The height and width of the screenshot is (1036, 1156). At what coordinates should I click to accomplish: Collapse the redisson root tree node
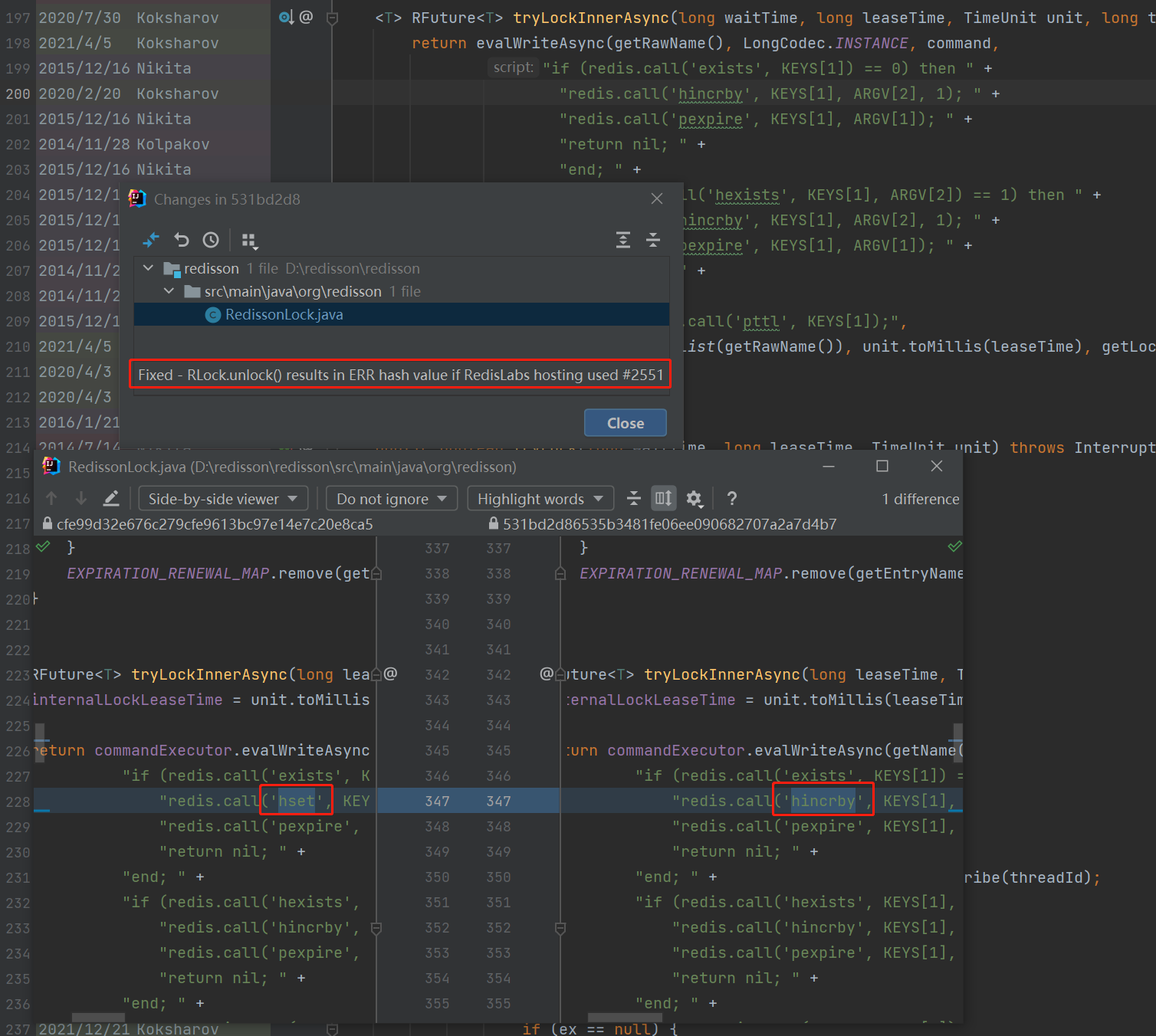click(149, 268)
